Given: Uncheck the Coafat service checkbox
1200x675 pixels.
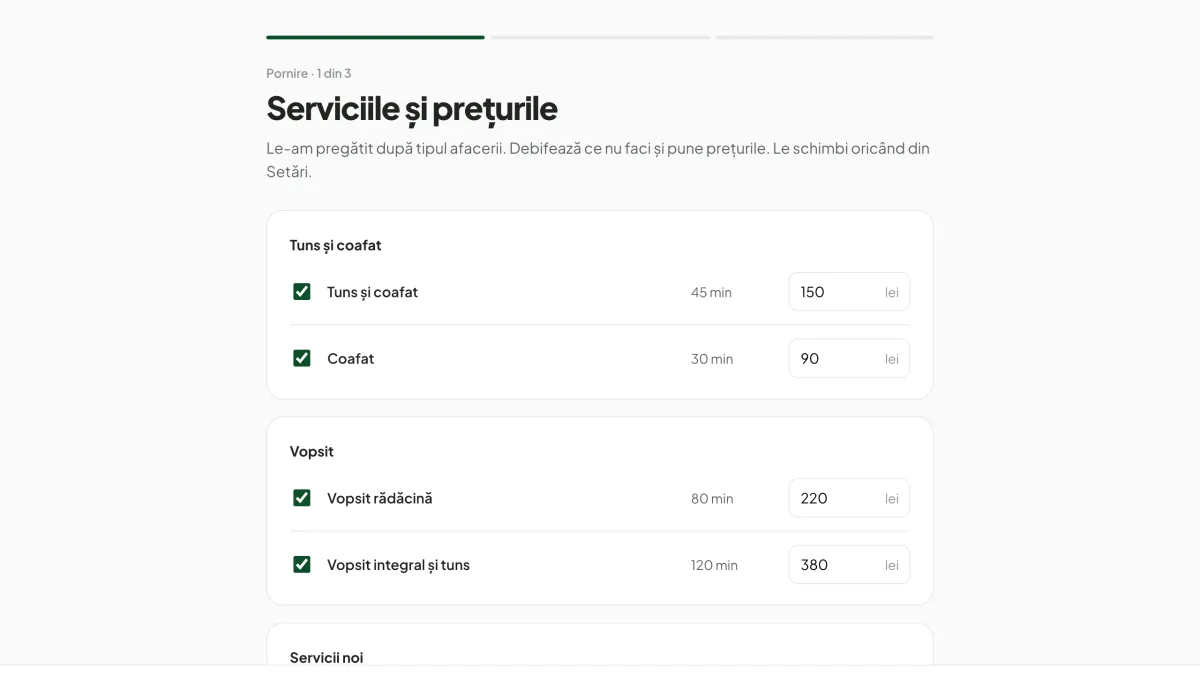Looking at the screenshot, I should point(301,358).
